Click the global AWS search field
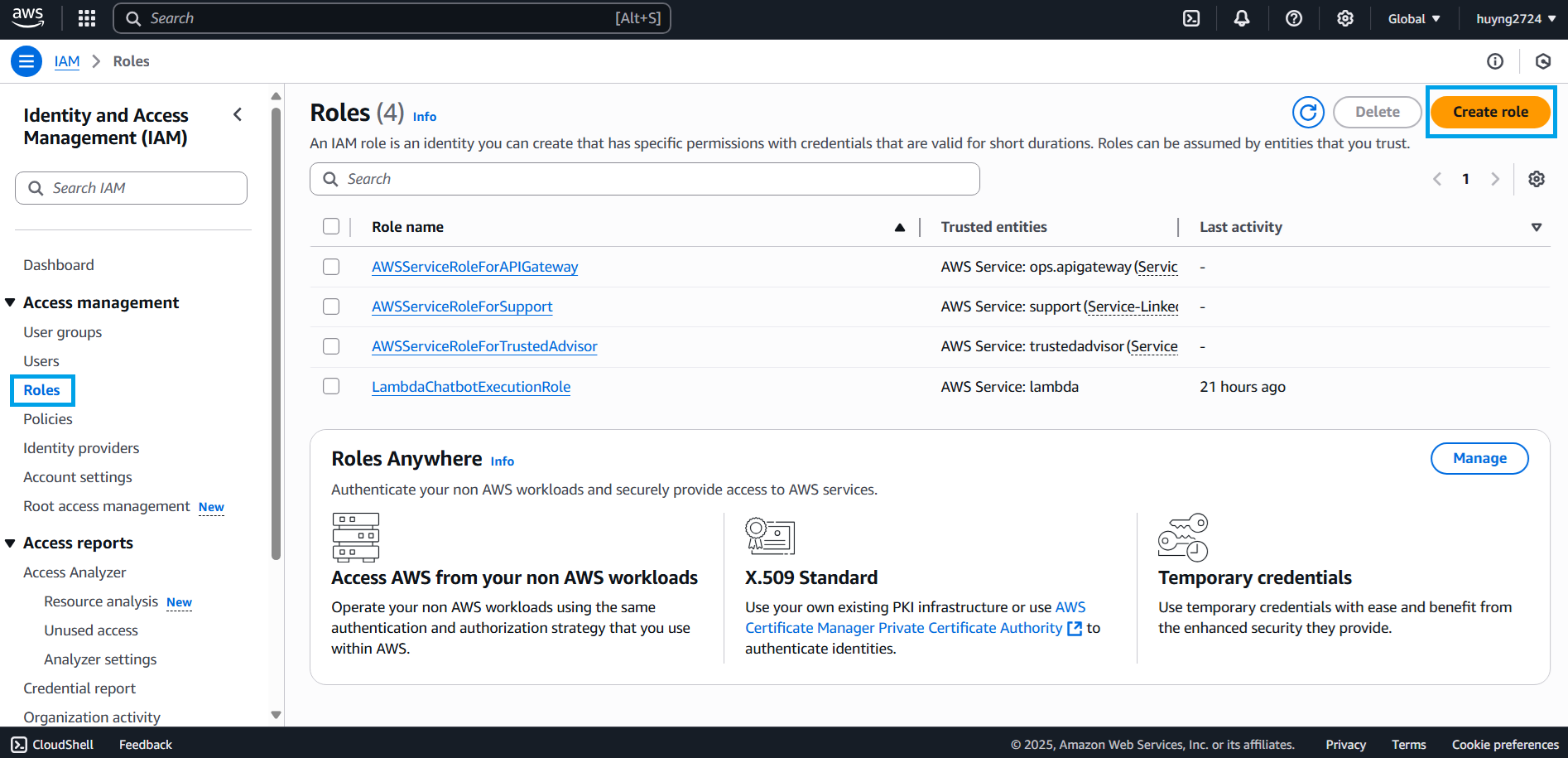Viewport: 1568px width, 758px height. tap(392, 18)
